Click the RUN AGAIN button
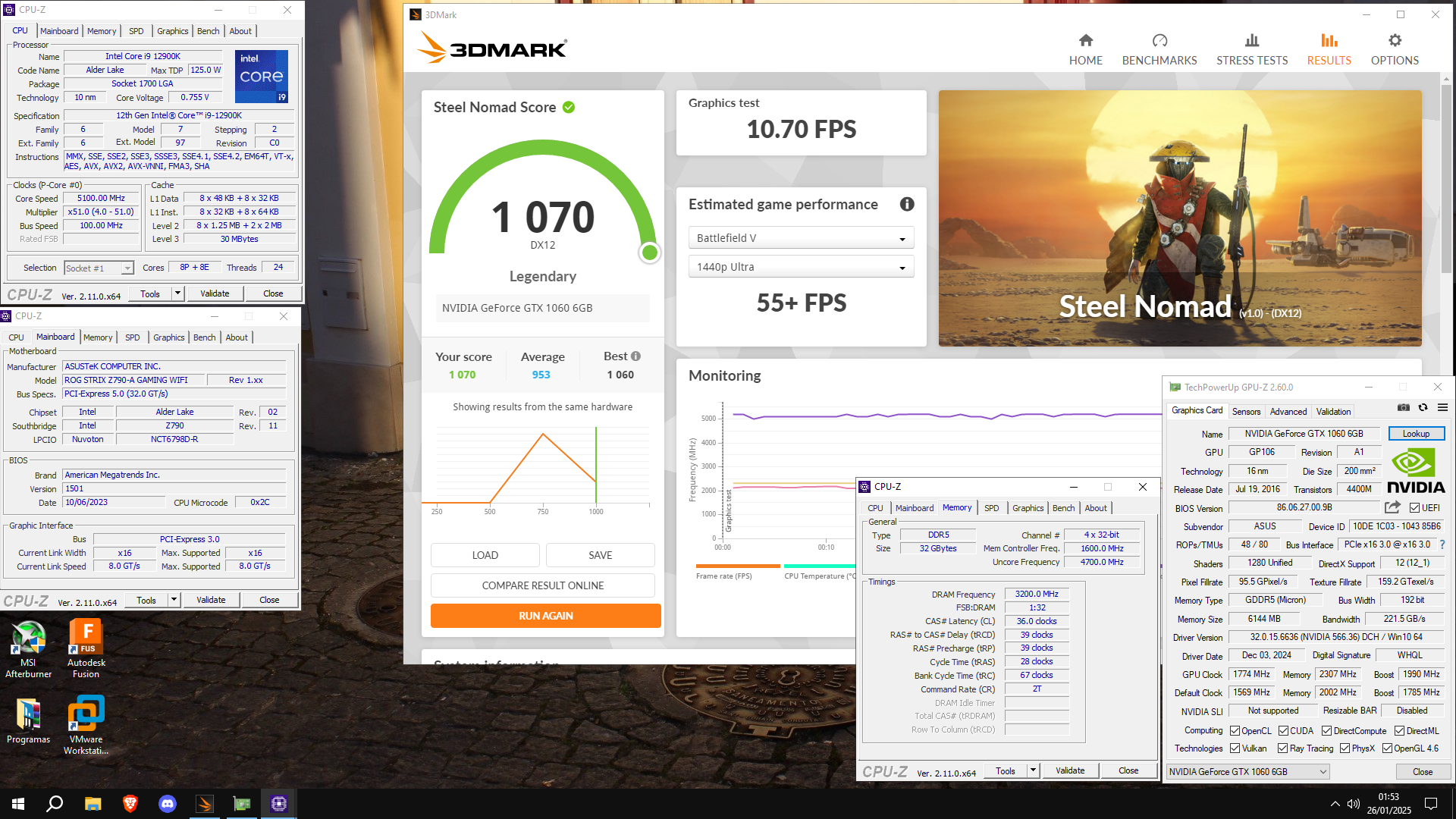 (545, 616)
